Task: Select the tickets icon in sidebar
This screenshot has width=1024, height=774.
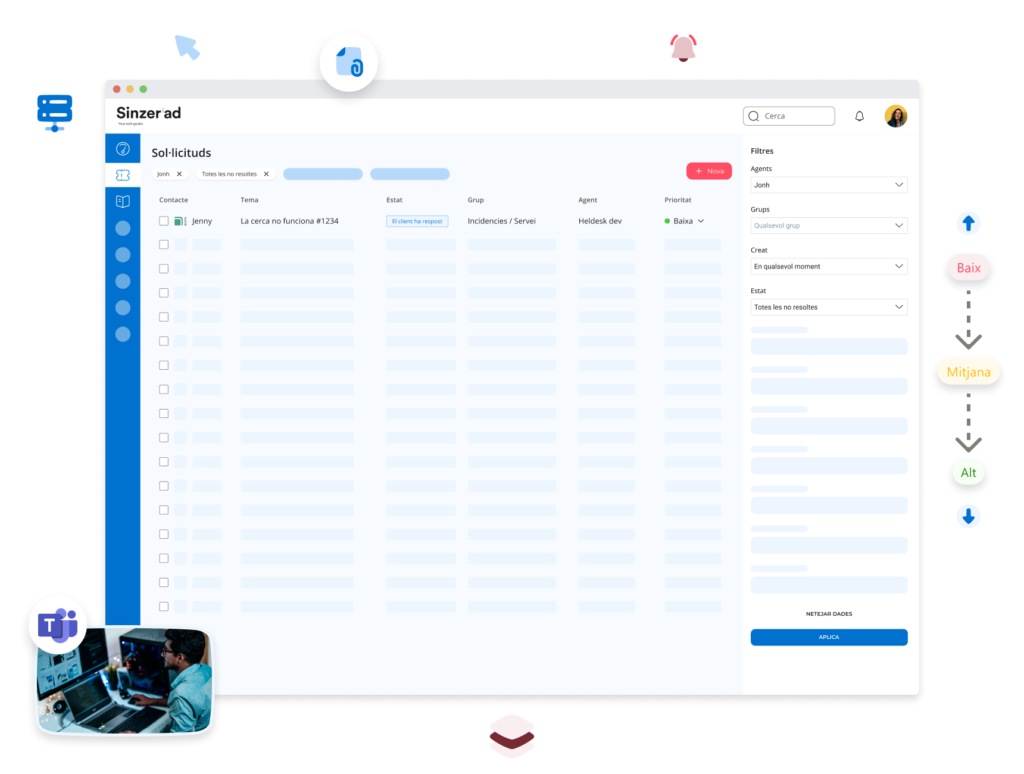Action: point(123,175)
